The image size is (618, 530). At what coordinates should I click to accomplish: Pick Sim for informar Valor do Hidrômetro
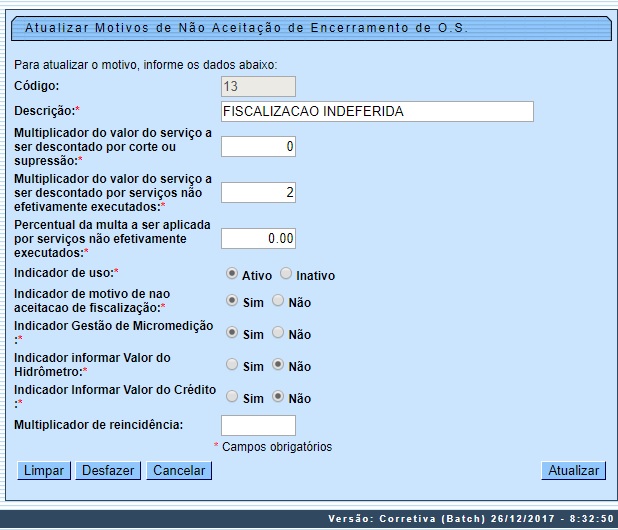point(232,364)
